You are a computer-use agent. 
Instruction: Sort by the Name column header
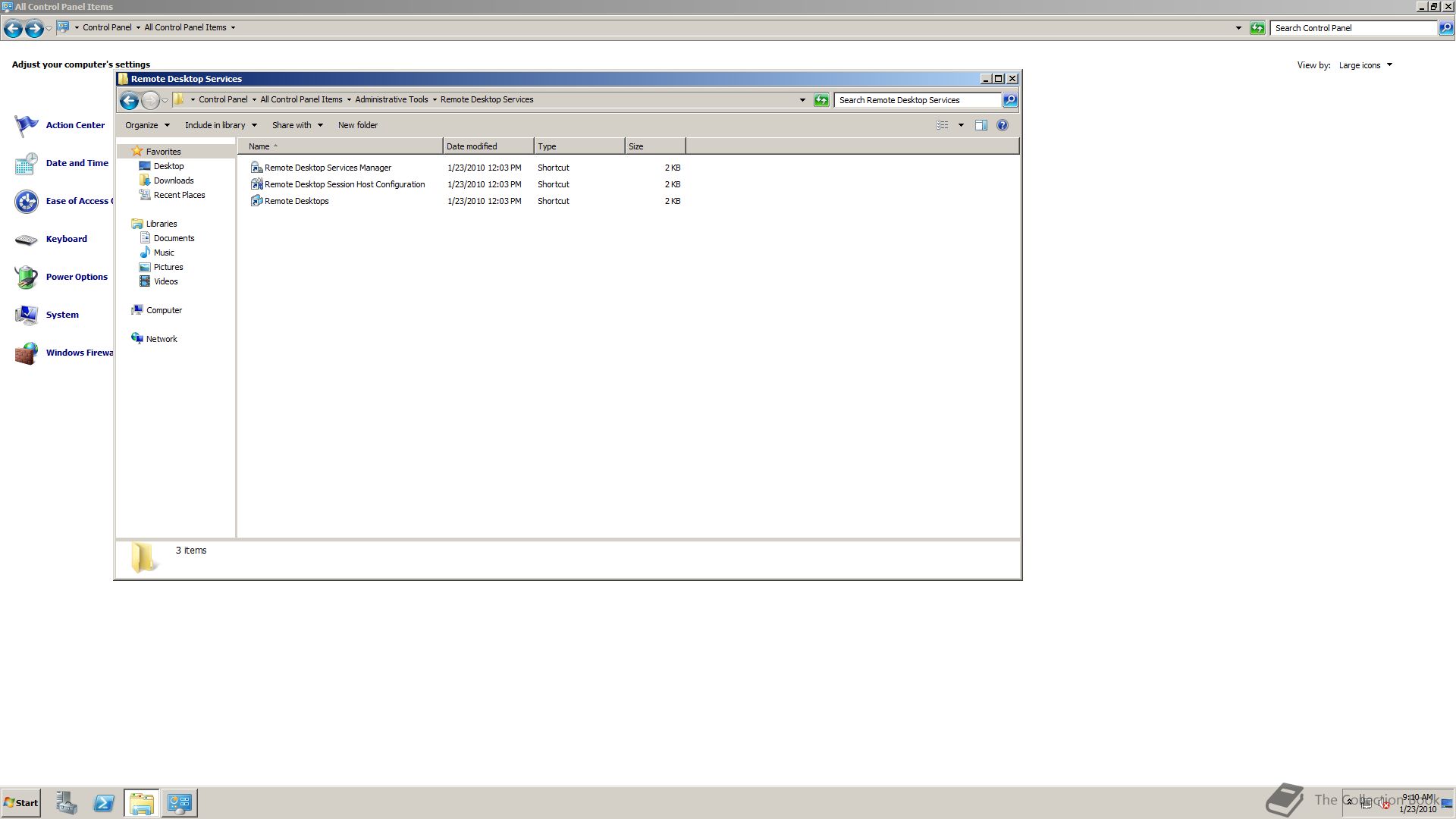pyautogui.click(x=340, y=146)
